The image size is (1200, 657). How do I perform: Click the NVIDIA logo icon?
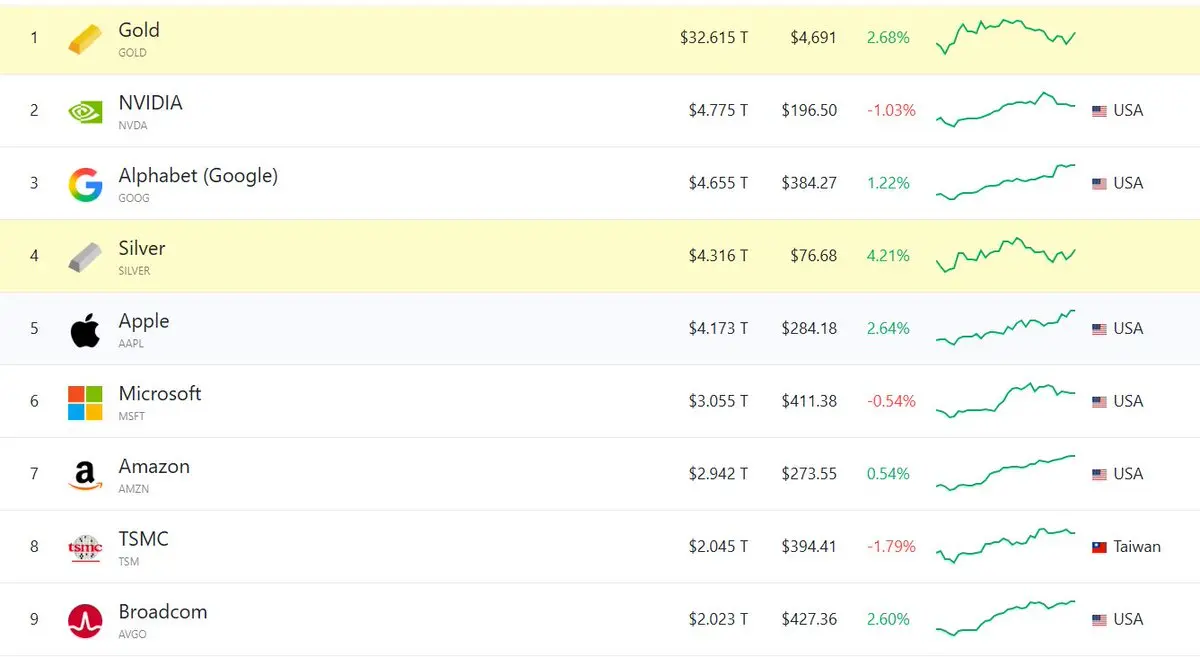point(85,111)
